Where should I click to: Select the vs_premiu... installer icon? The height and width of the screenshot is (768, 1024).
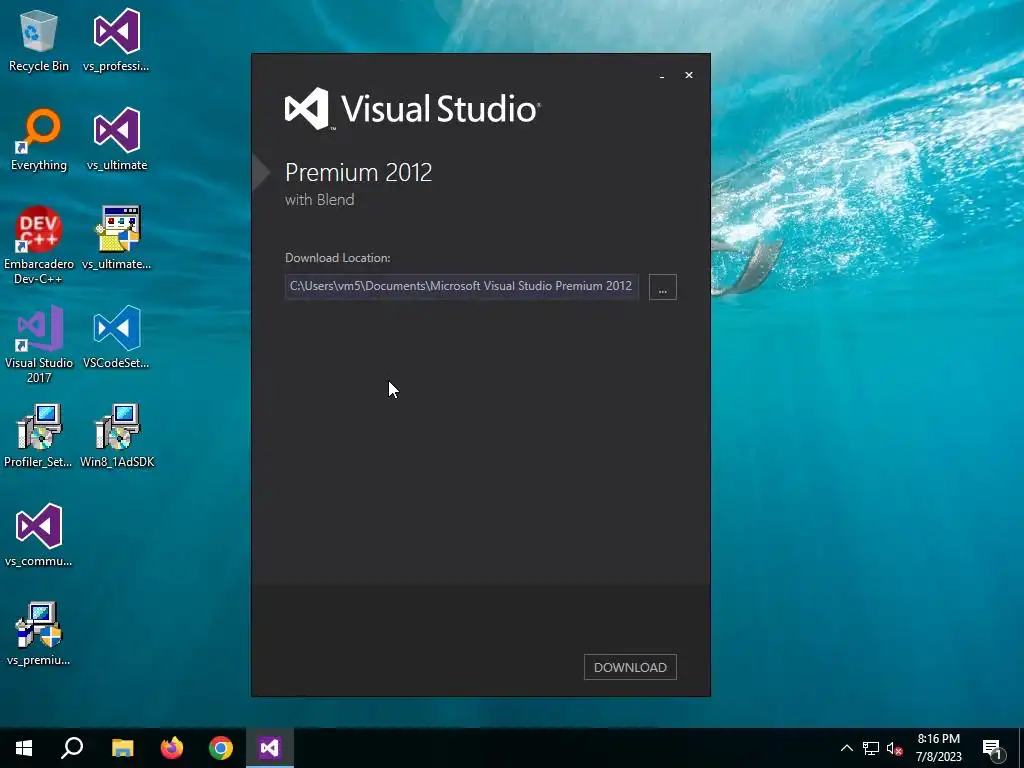click(x=39, y=634)
